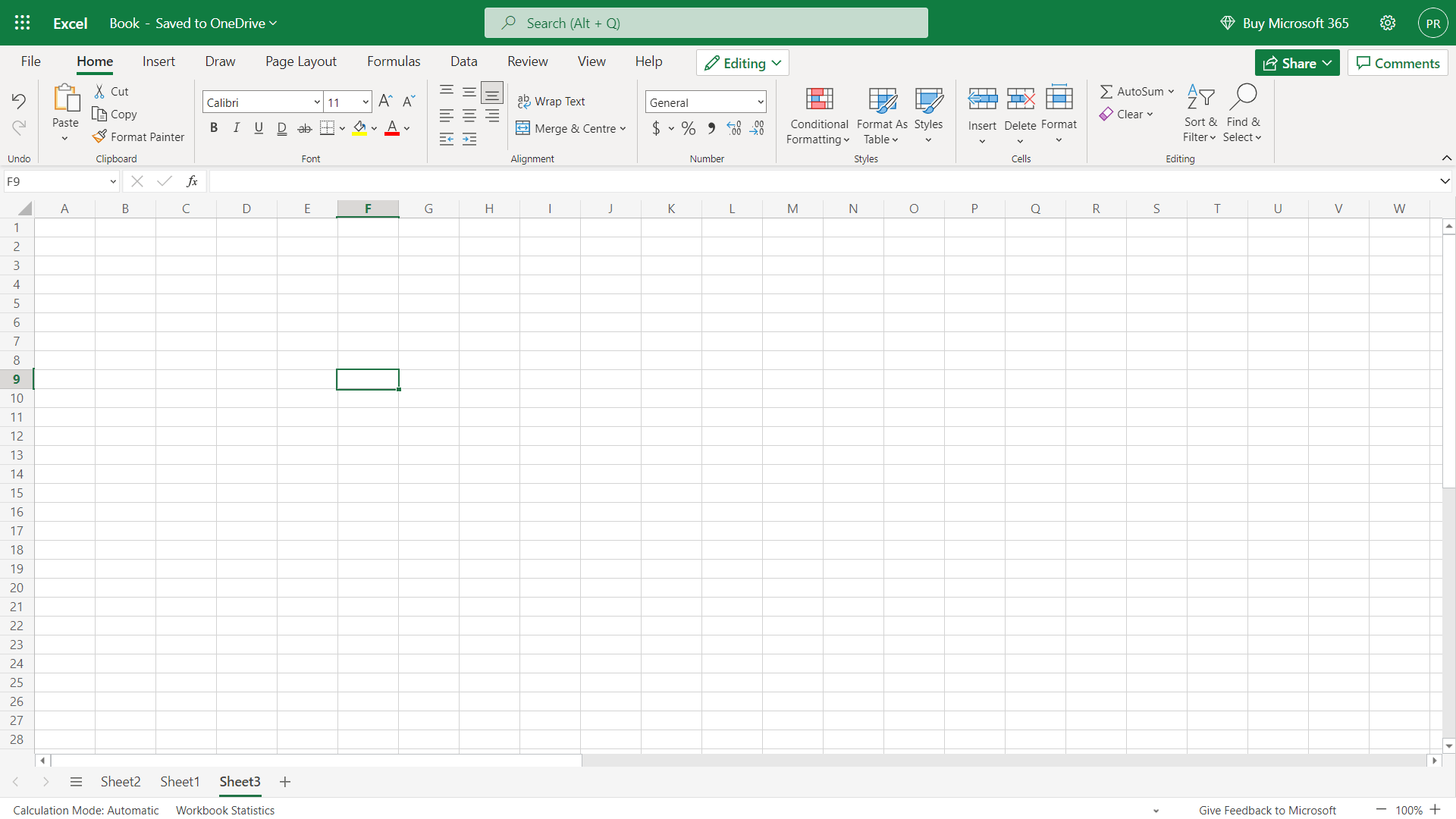Click the Increase font size icon

385,101
